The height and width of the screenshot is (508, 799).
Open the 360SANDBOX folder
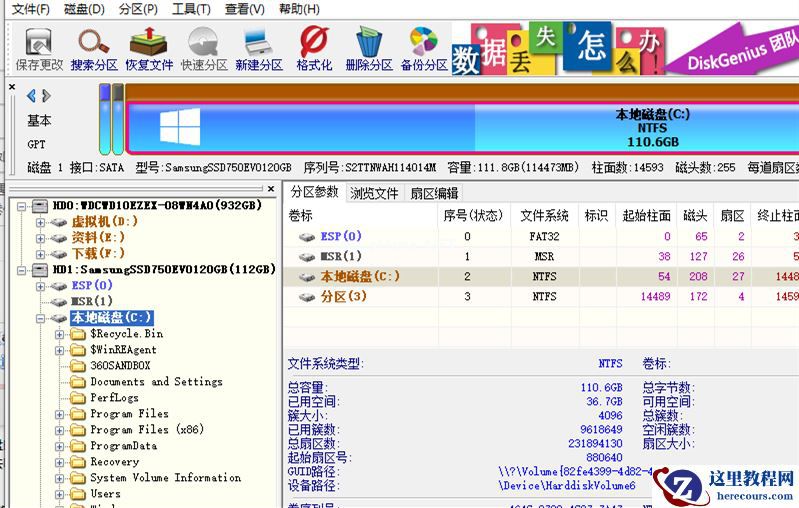[120, 365]
